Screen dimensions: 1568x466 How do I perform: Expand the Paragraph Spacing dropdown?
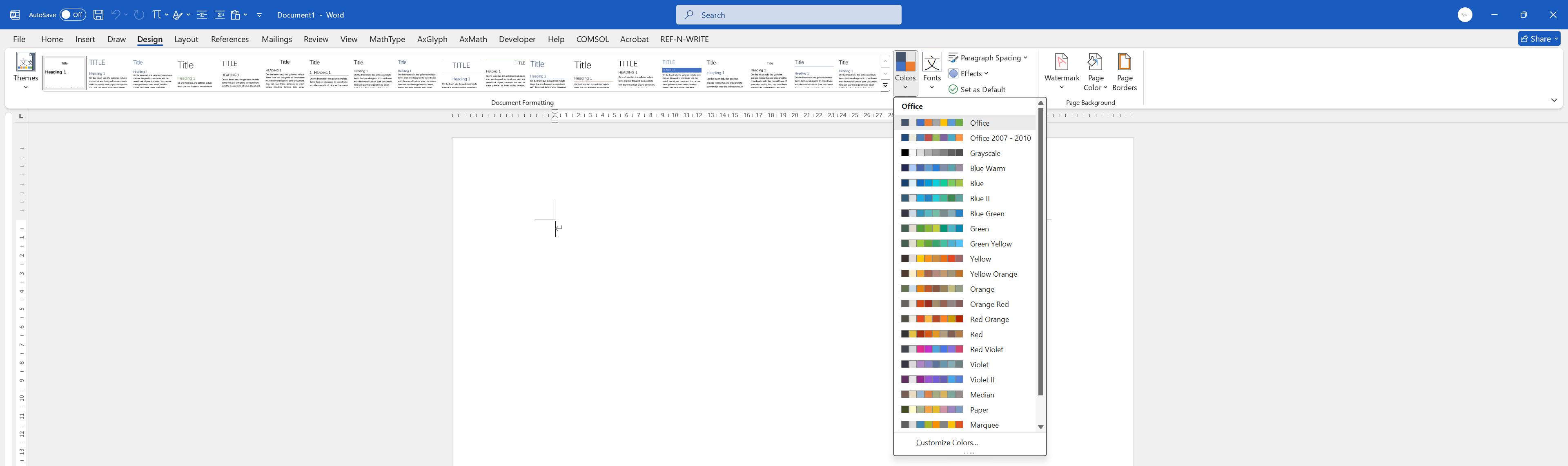(x=987, y=58)
